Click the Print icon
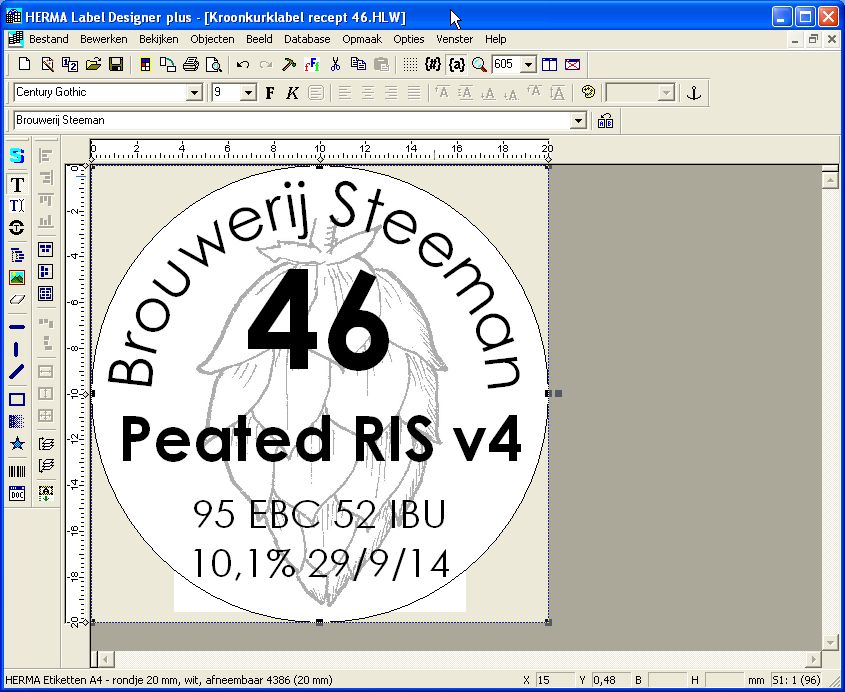845x692 pixels. 190,65
